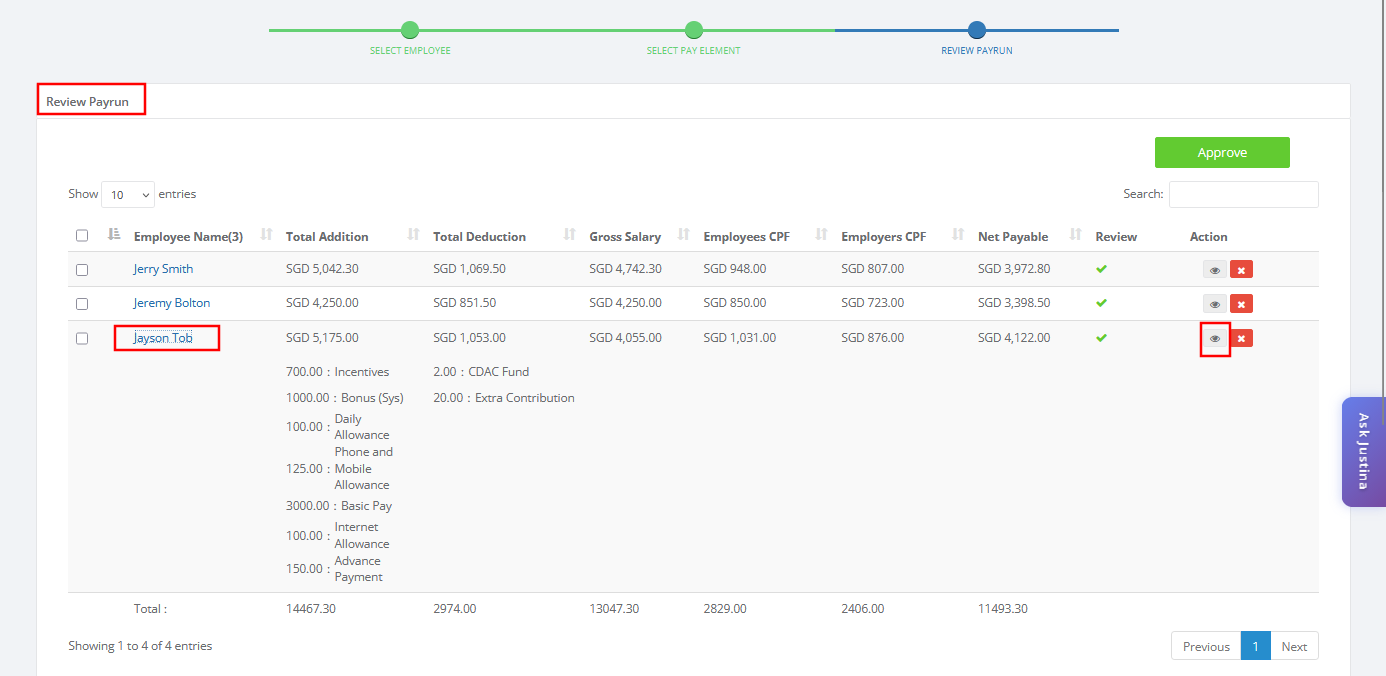The width and height of the screenshot is (1386, 676).
Task: Remove Jayson Tob with red X icon
Action: [1241, 338]
